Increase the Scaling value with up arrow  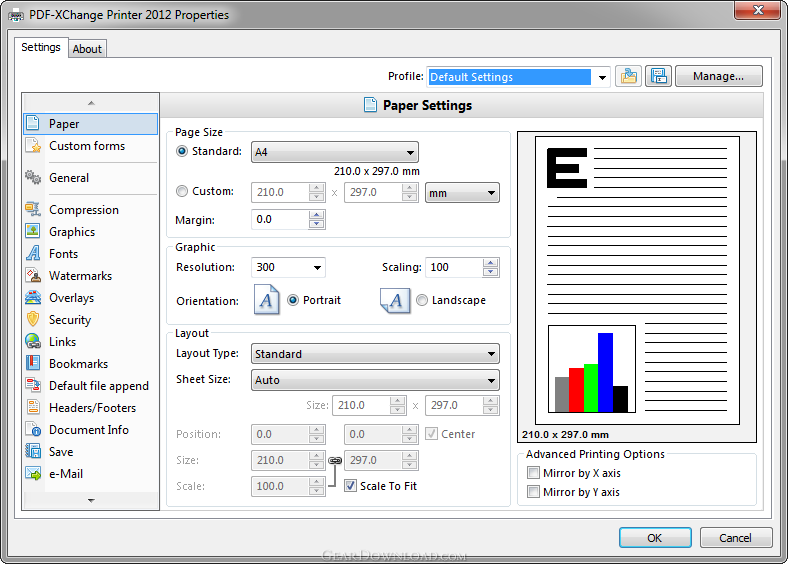point(490,262)
